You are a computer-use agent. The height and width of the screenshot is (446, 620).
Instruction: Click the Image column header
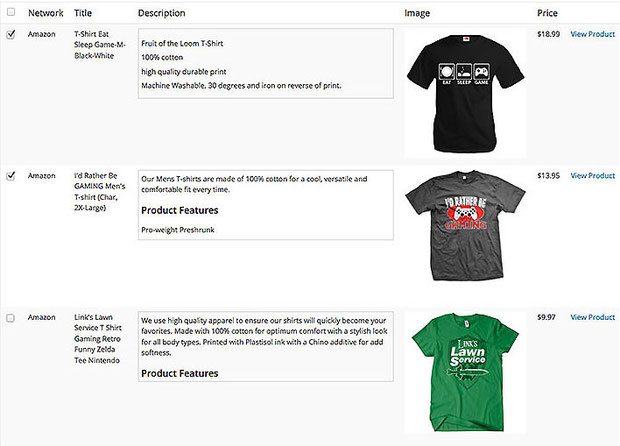[417, 13]
